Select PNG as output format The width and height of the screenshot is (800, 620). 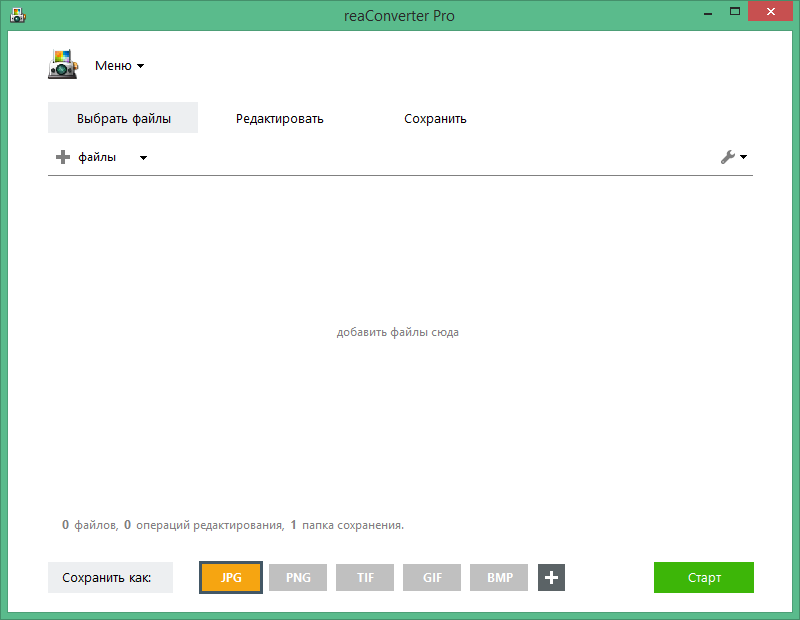click(297, 577)
